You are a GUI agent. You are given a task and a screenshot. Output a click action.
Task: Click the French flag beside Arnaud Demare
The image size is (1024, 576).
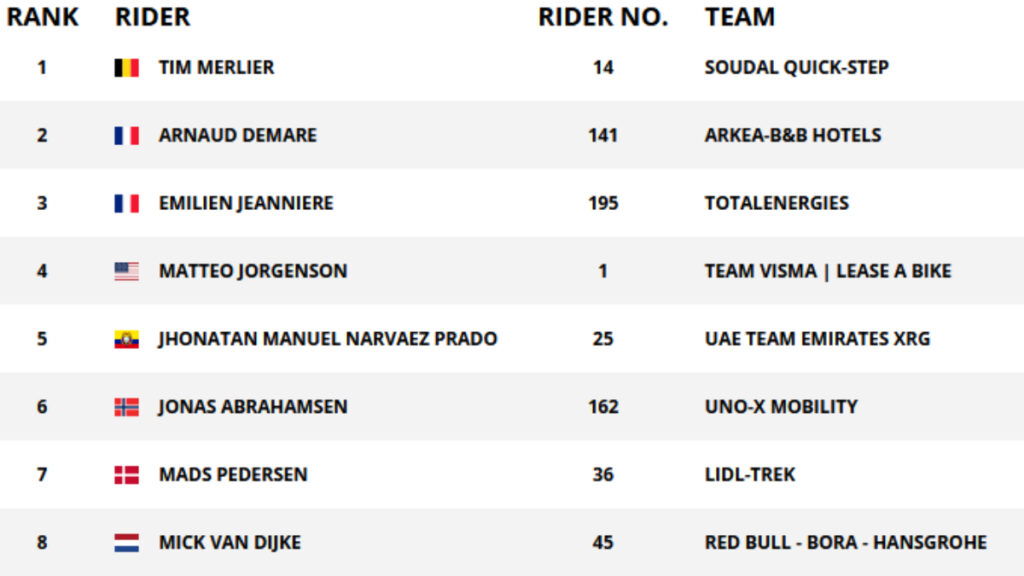click(x=127, y=135)
